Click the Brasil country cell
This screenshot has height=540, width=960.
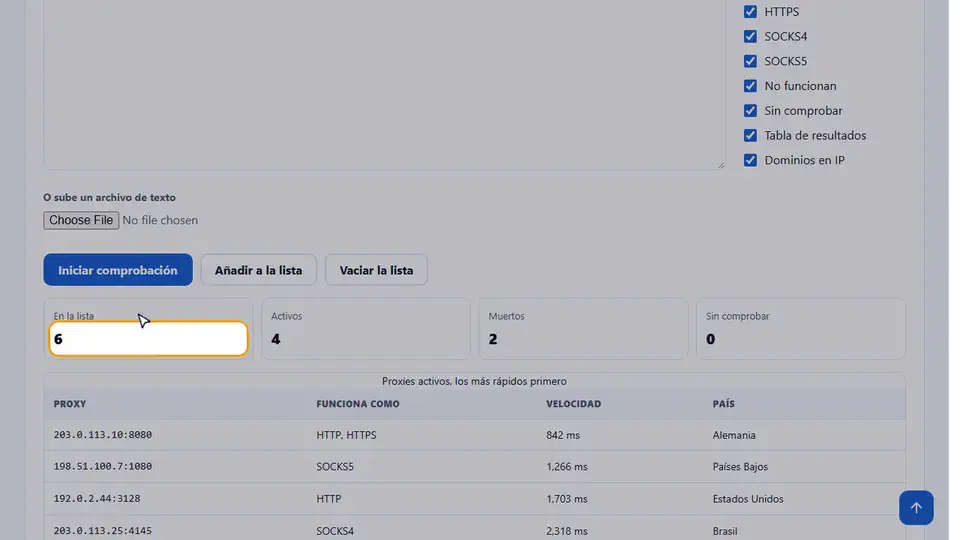(724, 531)
